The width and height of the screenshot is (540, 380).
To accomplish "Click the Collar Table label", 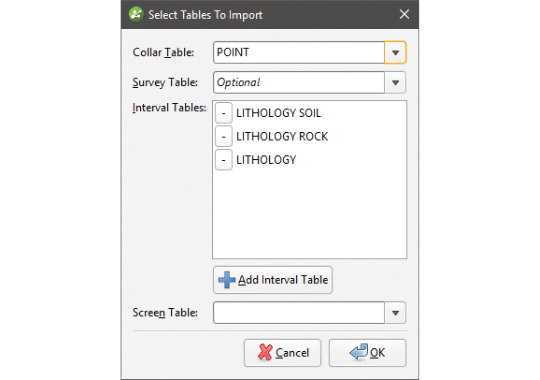I will pos(163,52).
